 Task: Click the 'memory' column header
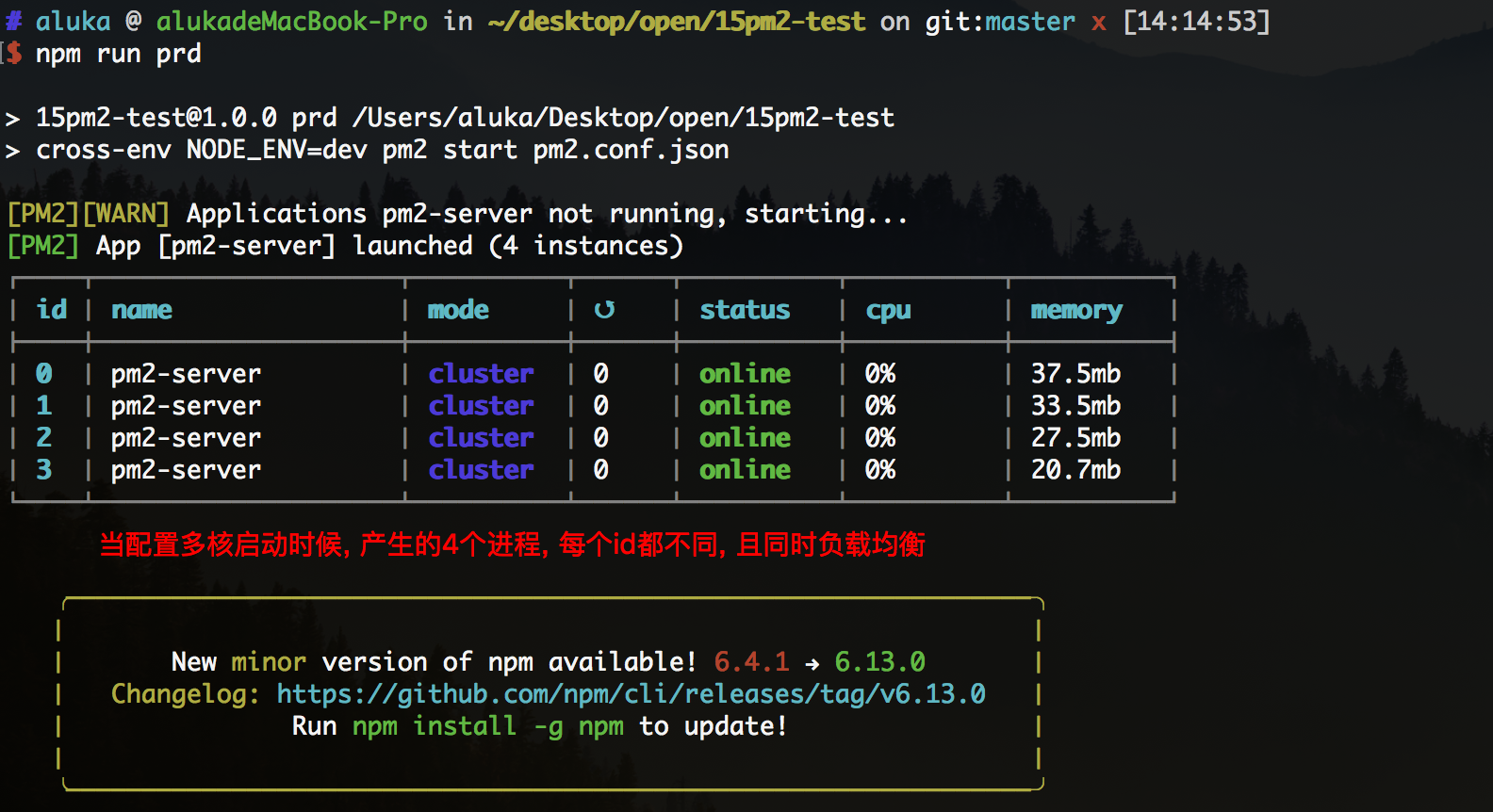click(1076, 311)
